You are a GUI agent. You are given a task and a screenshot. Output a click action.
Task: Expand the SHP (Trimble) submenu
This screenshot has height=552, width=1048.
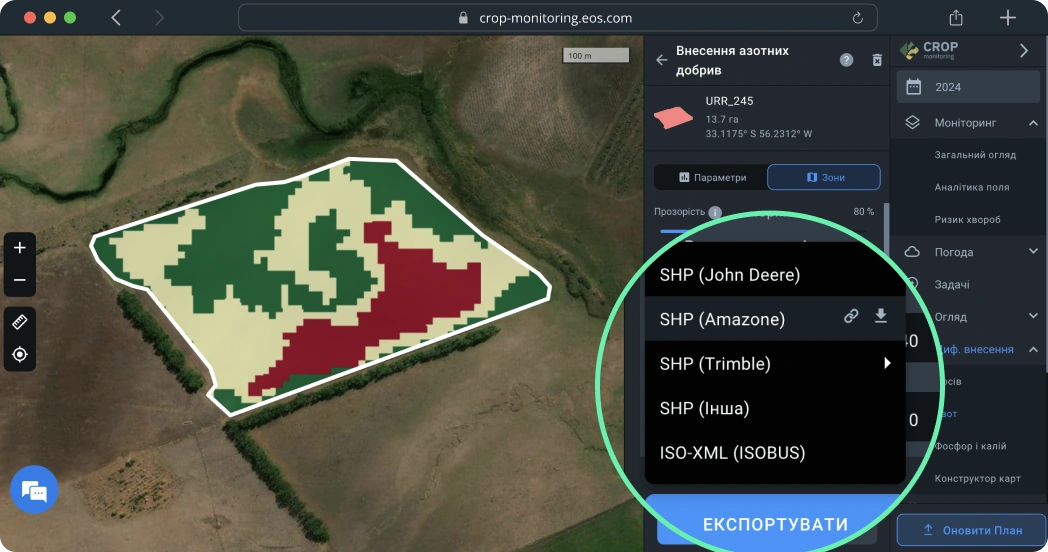pyautogui.click(x=886, y=363)
